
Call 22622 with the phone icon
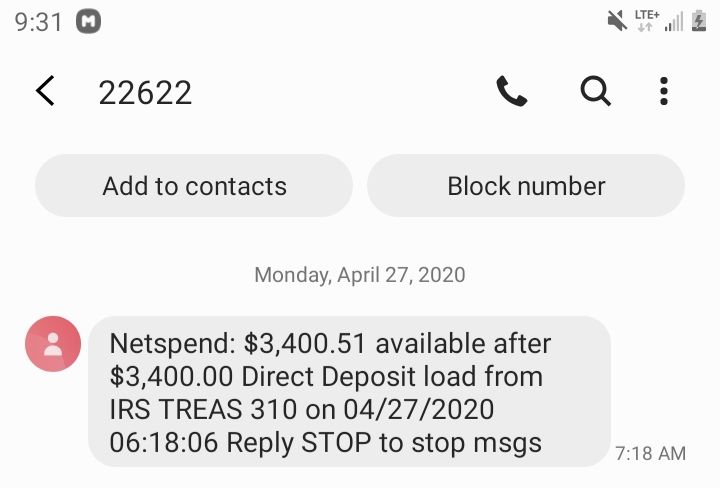click(512, 91)
